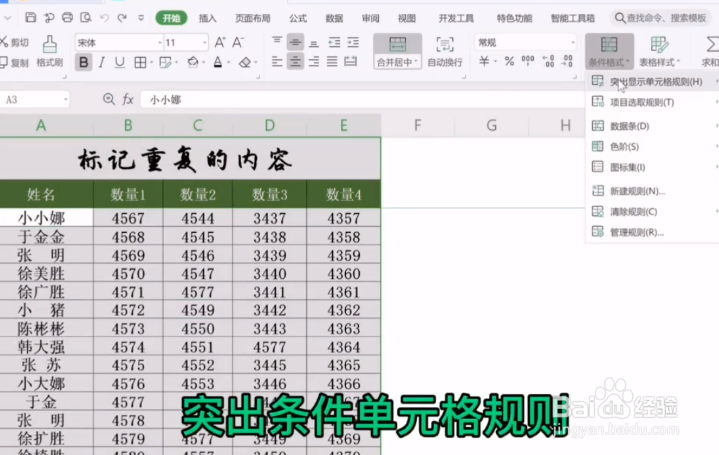This screenshot has width=719, height=455.
Task: Click the Increase Indent icon
Action: pyautogui.click(x=353, y=43)
